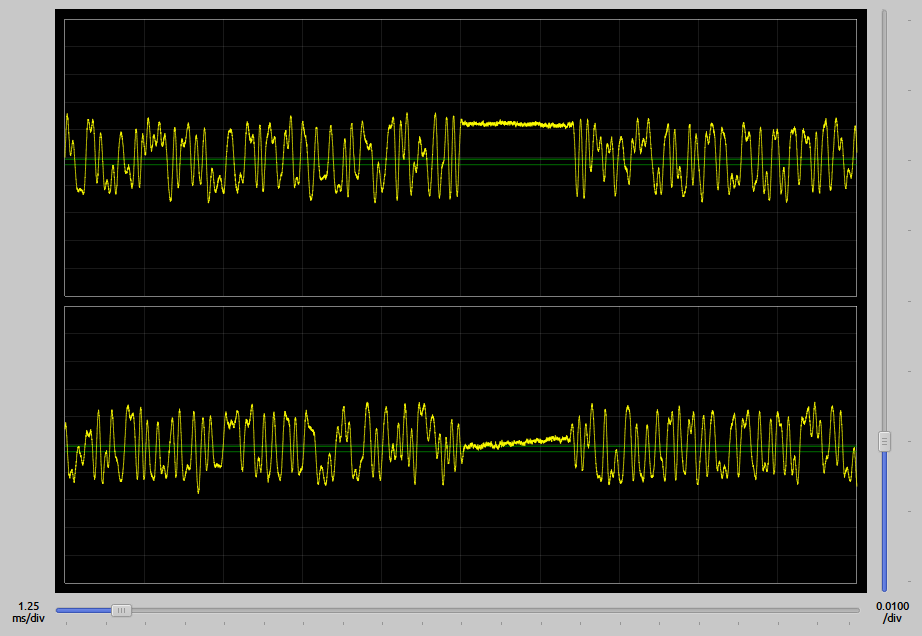This screenshot has height=636, width=922.
Task: Click inside the upper oscilloscope channel plot
Action: (x=460, y=158)
